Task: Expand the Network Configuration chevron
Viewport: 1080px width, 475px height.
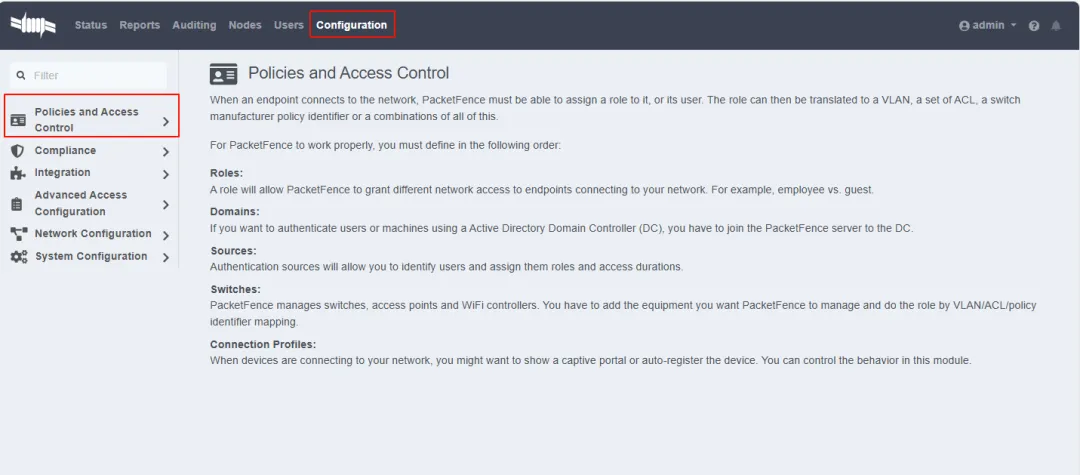Action: (x=166, y=235)
